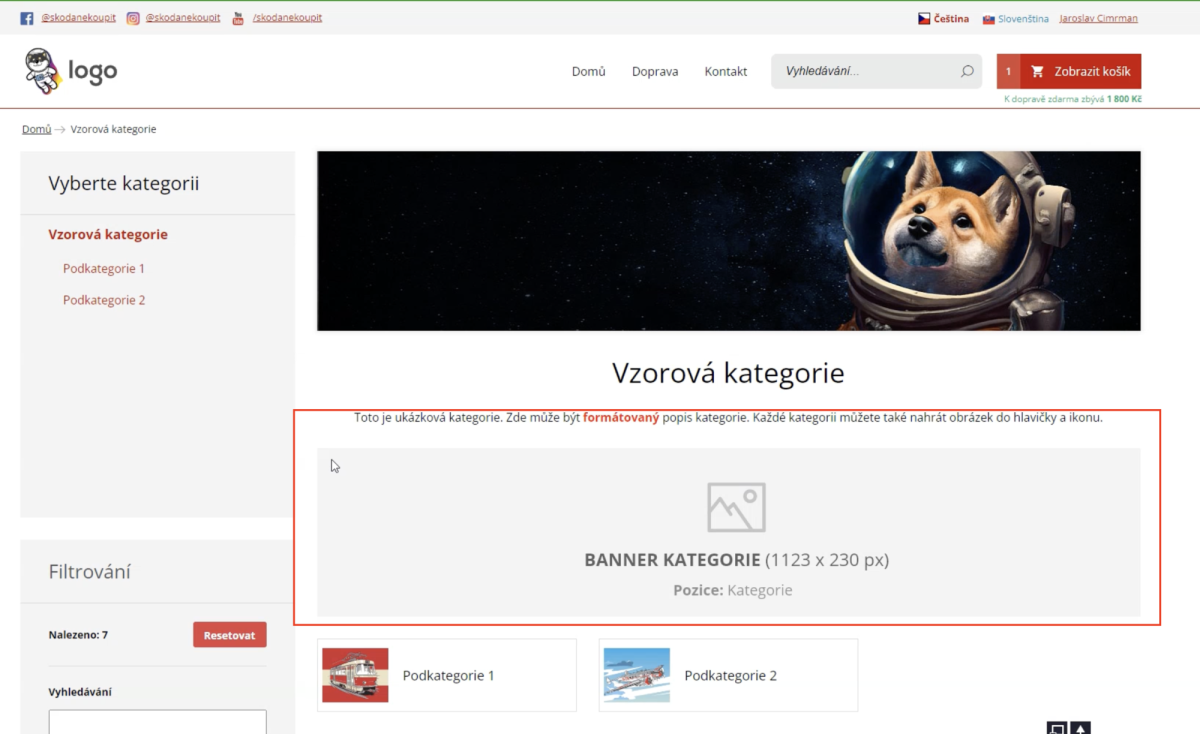
Task: Open Podkategorie 2 airplane thumbnail
Action: (637, 675)
